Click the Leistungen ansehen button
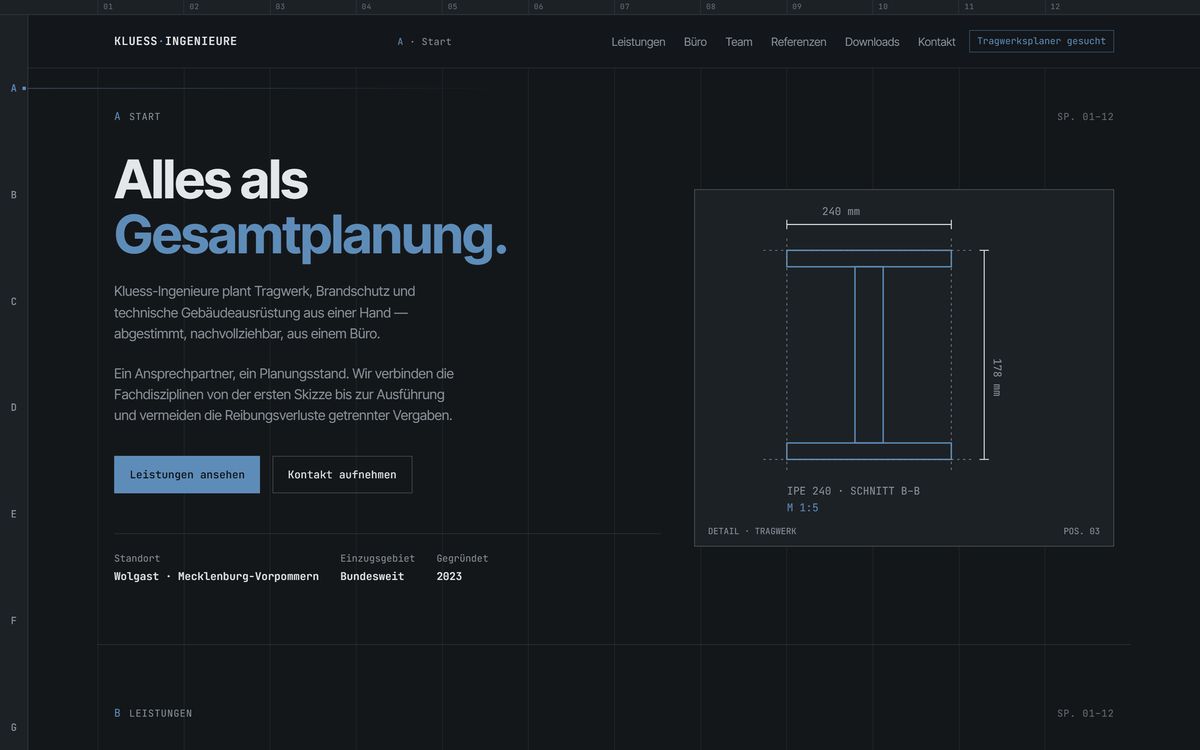 [x=187, y=475]
